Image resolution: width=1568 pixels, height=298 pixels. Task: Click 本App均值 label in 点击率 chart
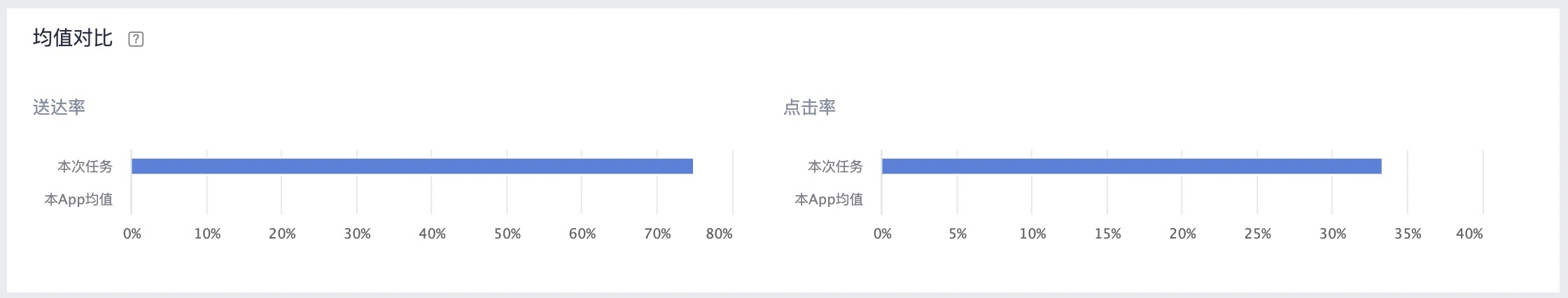(829, 199)
